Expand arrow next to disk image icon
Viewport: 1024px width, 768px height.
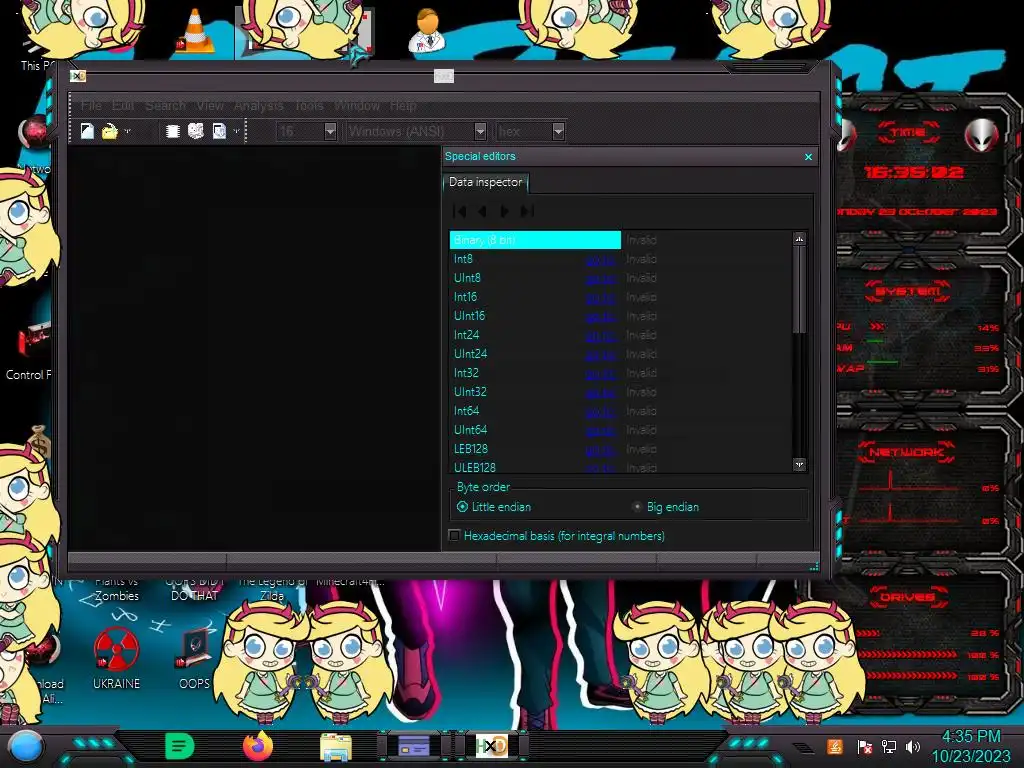(x=236, y=131)
